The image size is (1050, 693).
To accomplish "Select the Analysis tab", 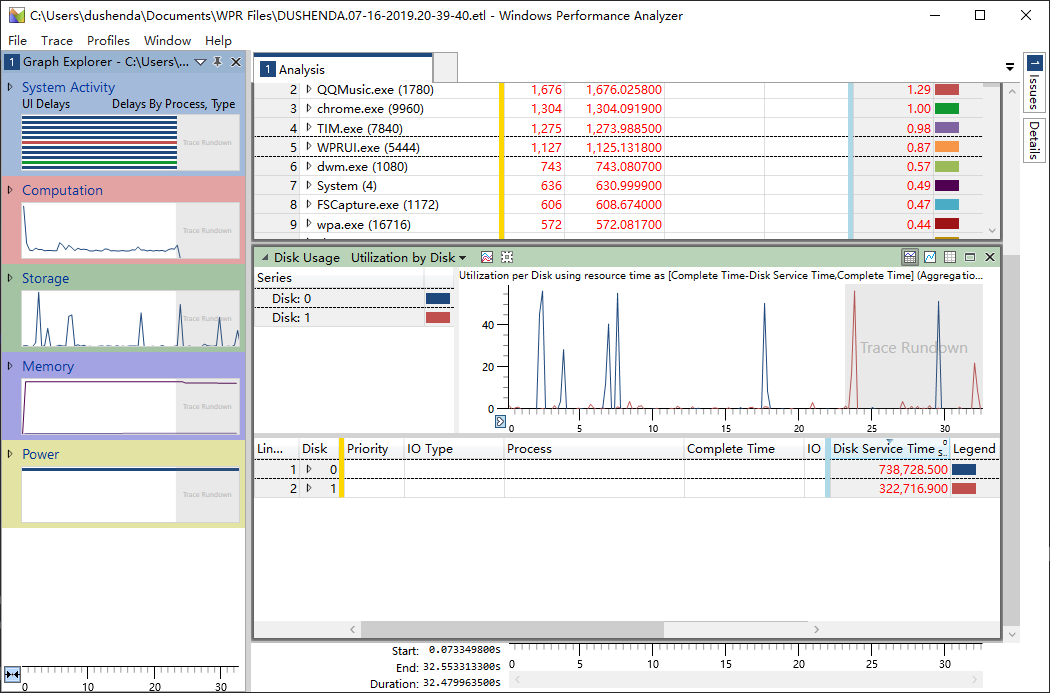I will click(300, 69).
